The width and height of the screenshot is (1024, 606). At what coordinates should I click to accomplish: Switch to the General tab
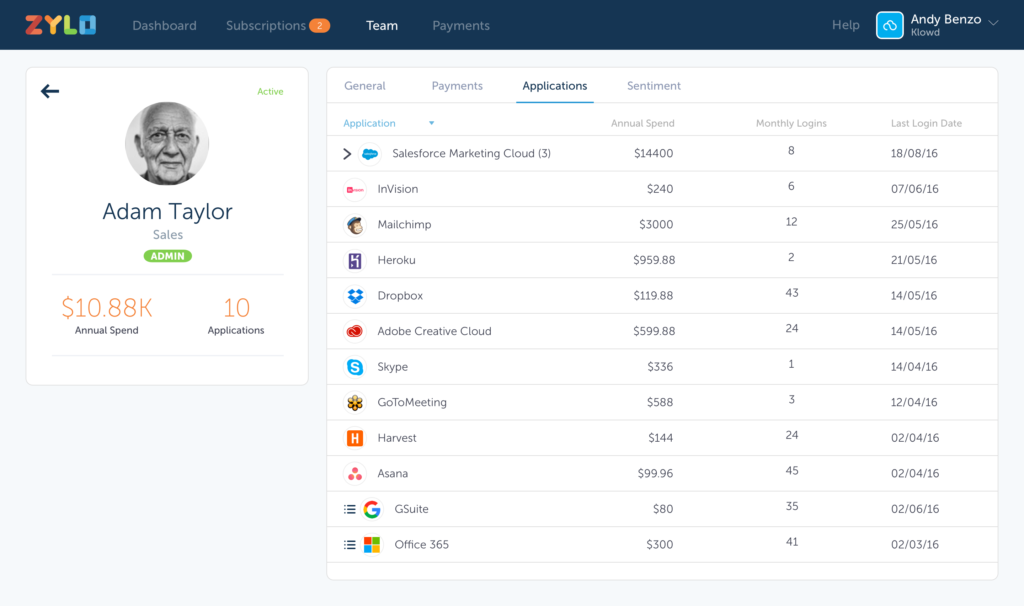pos(364,86)
